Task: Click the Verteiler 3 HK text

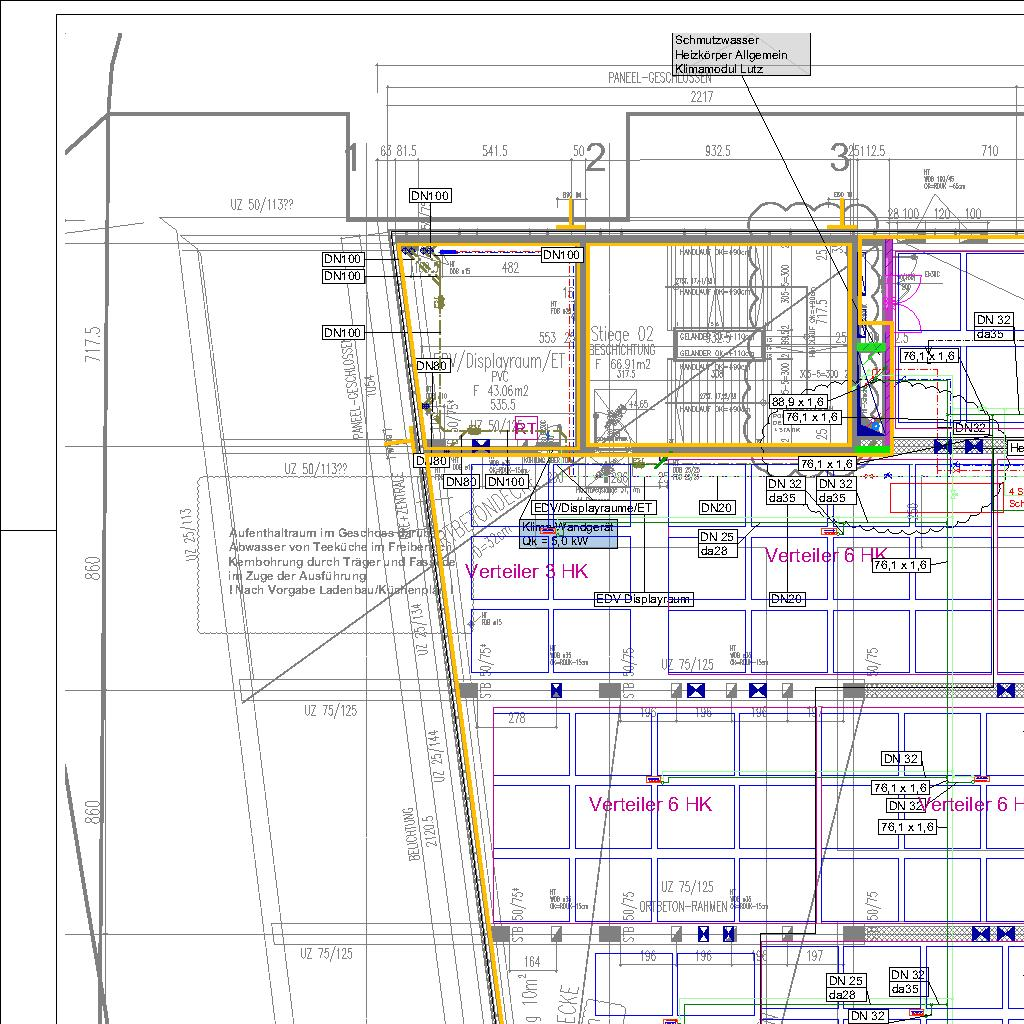Action: pos(526,571)
